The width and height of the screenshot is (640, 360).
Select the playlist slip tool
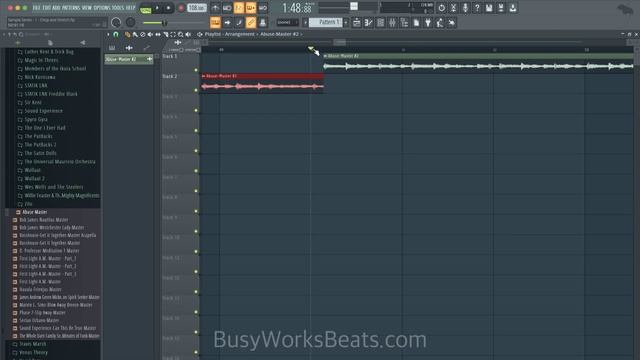[158, 34]
